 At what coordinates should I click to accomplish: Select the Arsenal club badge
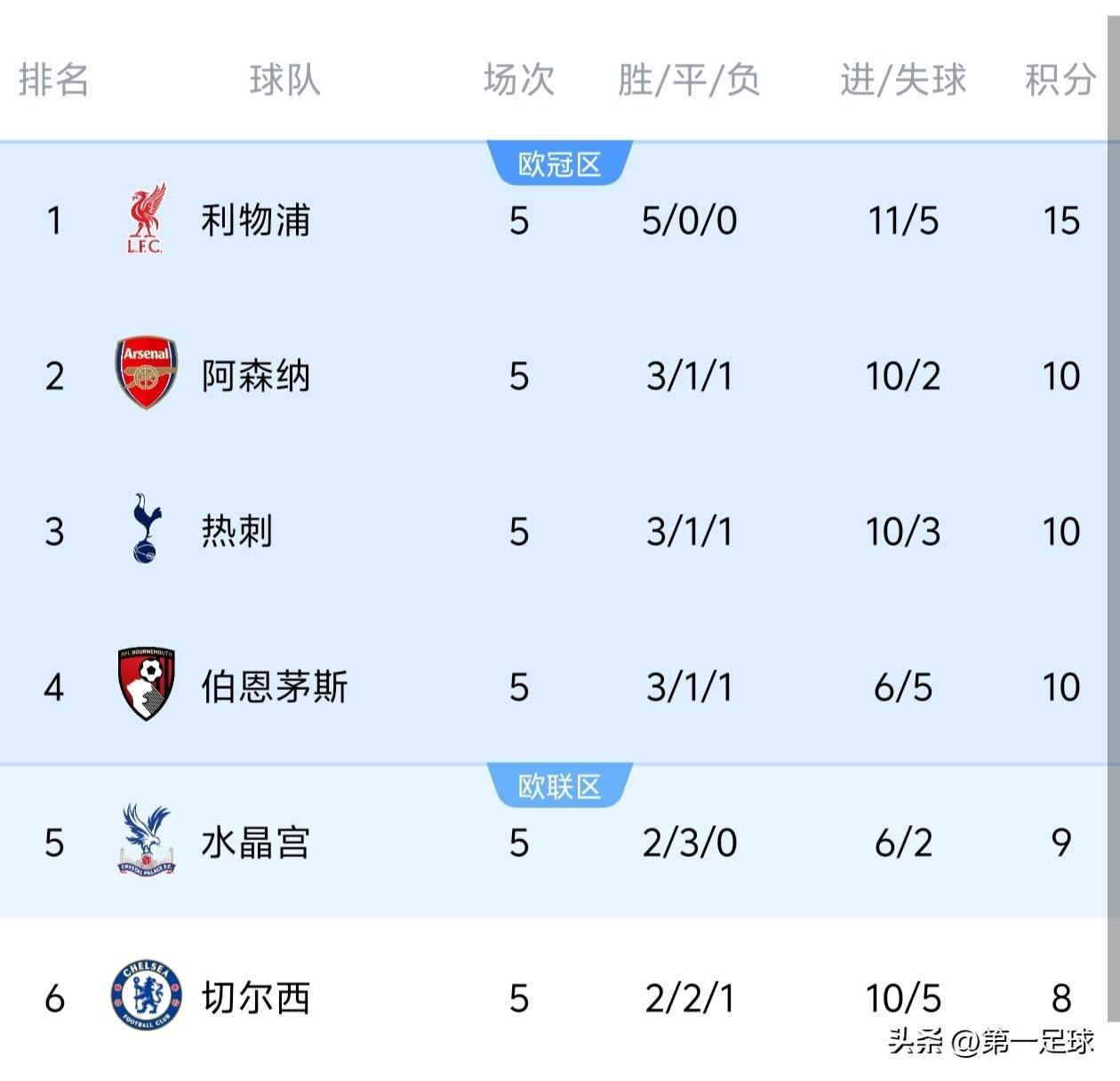148,376
